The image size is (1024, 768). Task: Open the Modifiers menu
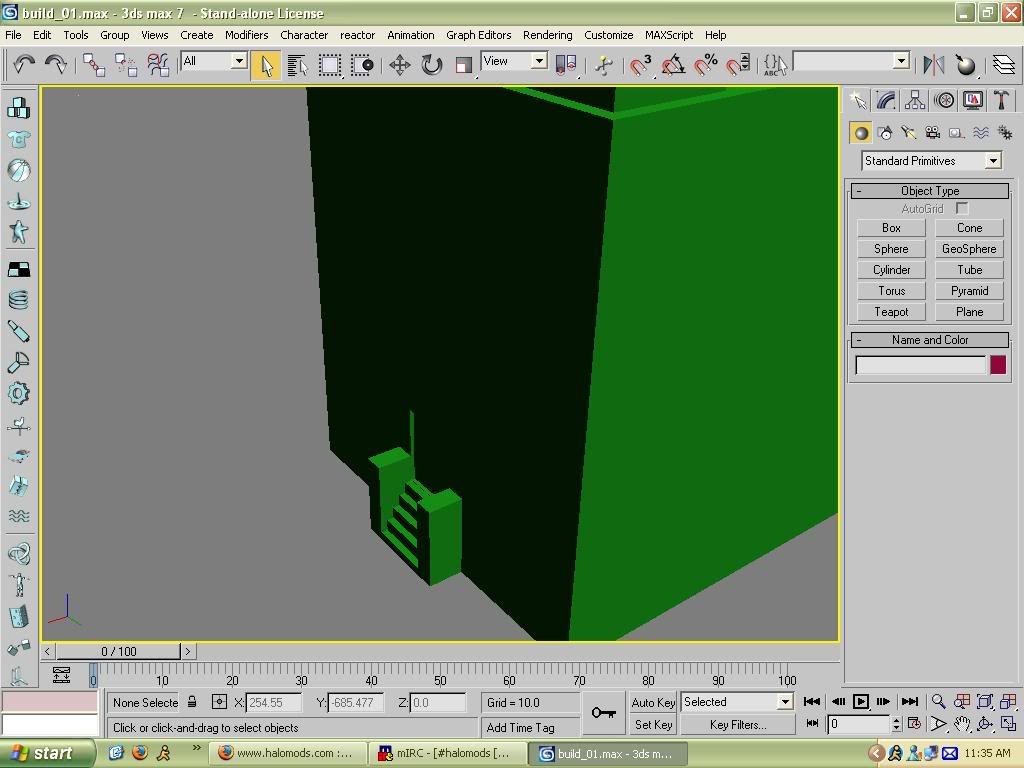point(246,35)
